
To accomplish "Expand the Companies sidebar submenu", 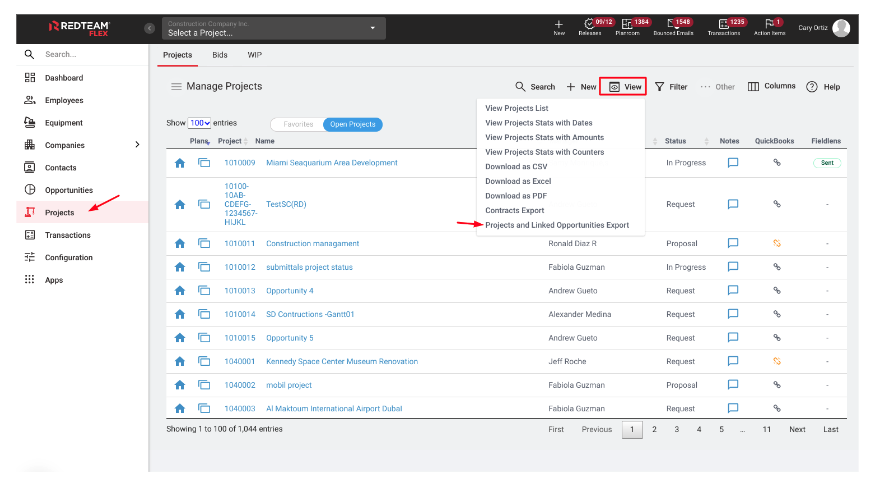I will tap(137, 145).
